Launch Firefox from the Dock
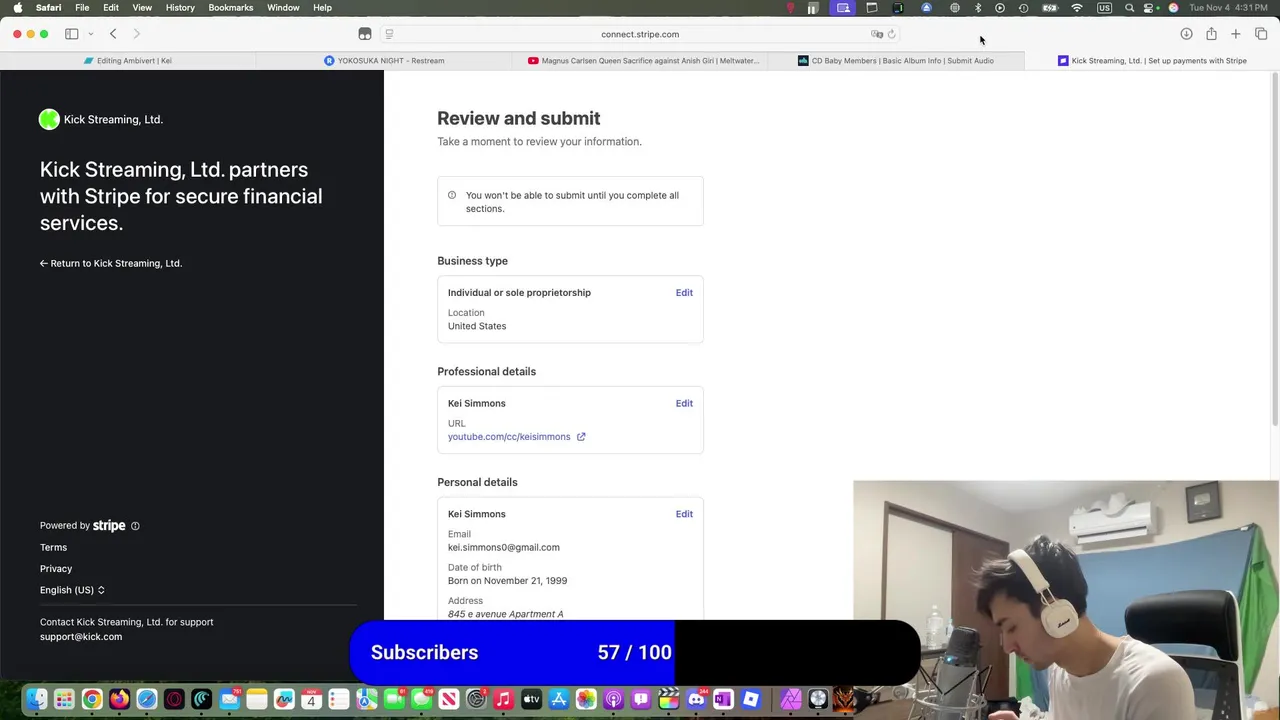Viewport: 1280px width, 720px height. coord(119,700)
